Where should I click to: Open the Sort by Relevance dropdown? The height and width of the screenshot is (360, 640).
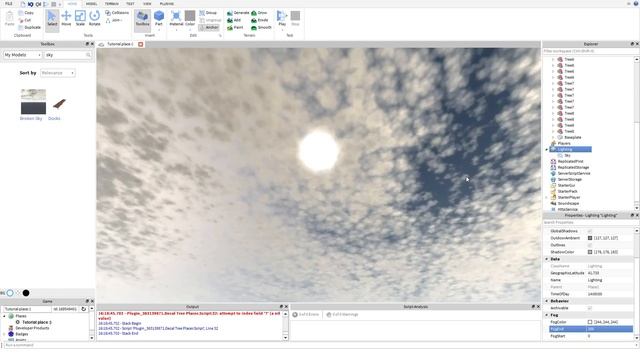58,73
